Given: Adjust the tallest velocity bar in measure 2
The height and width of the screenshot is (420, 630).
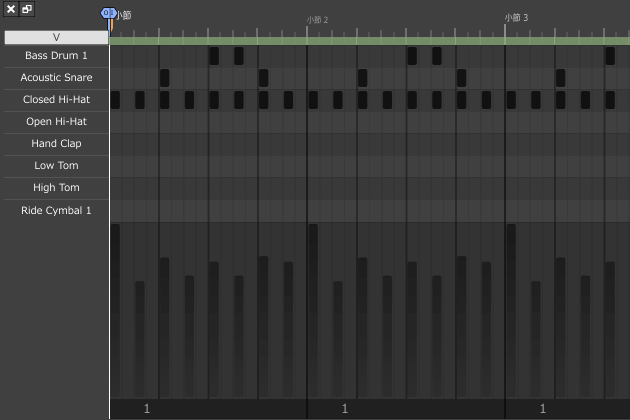Looking at the screenshot, I should (x=313, y=310).
